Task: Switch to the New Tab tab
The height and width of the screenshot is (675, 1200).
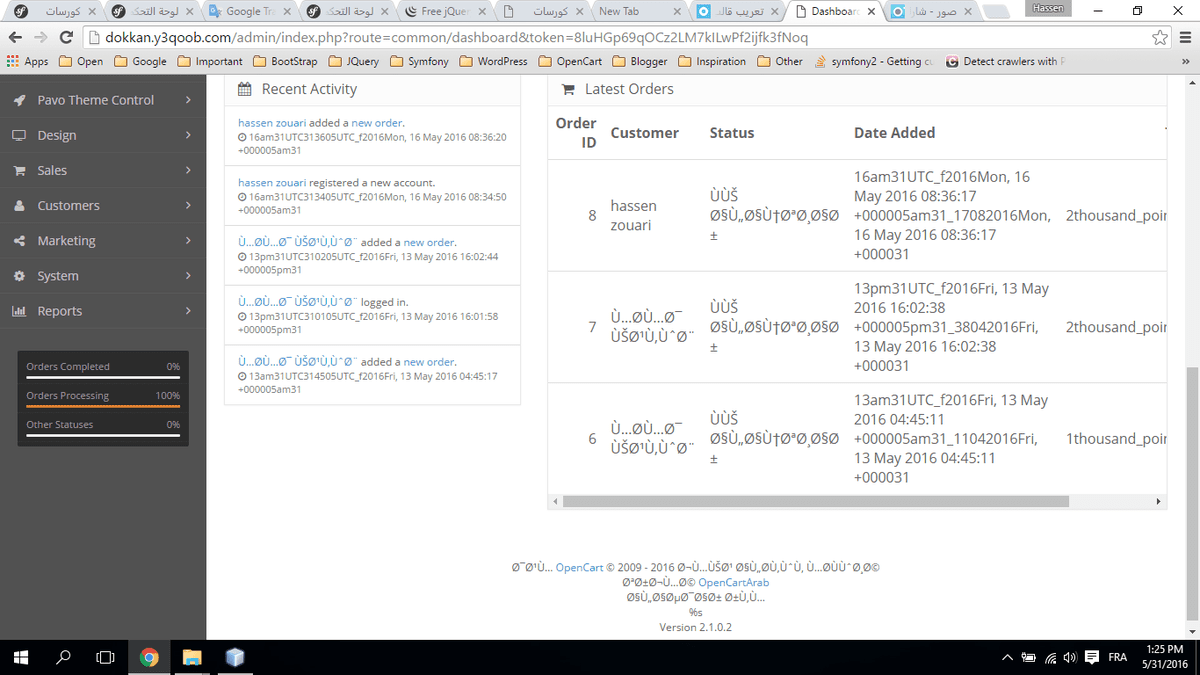Action: click(642, 11)
